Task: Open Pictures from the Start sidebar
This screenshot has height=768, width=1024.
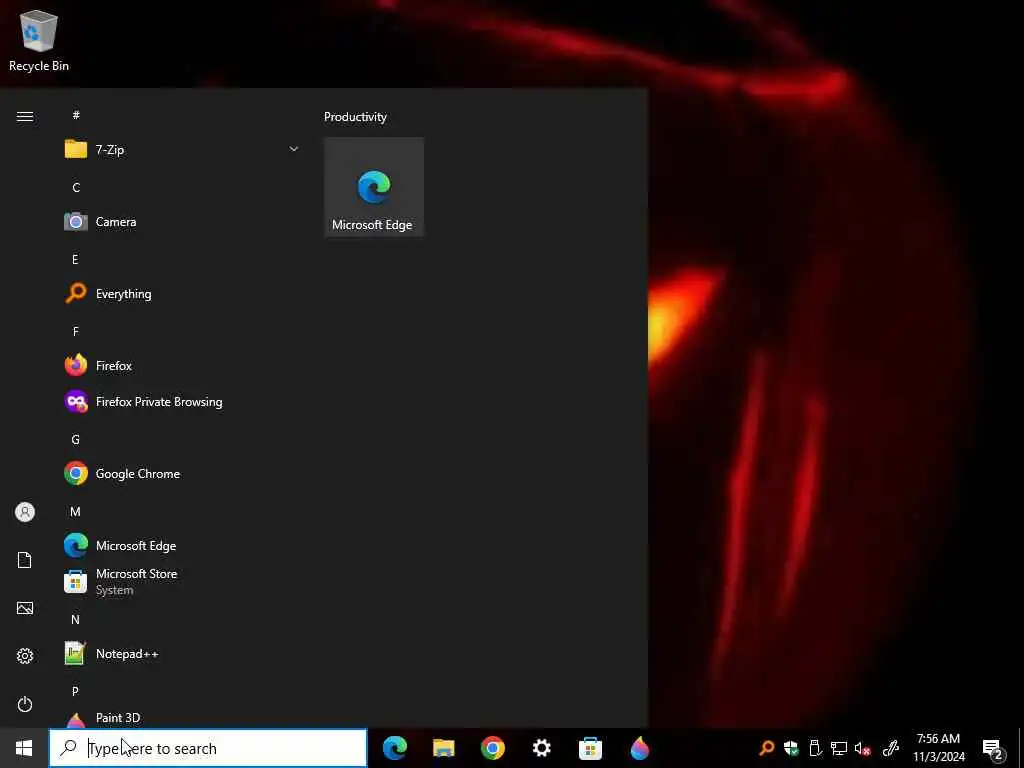Action: click(x=25, y=608)
